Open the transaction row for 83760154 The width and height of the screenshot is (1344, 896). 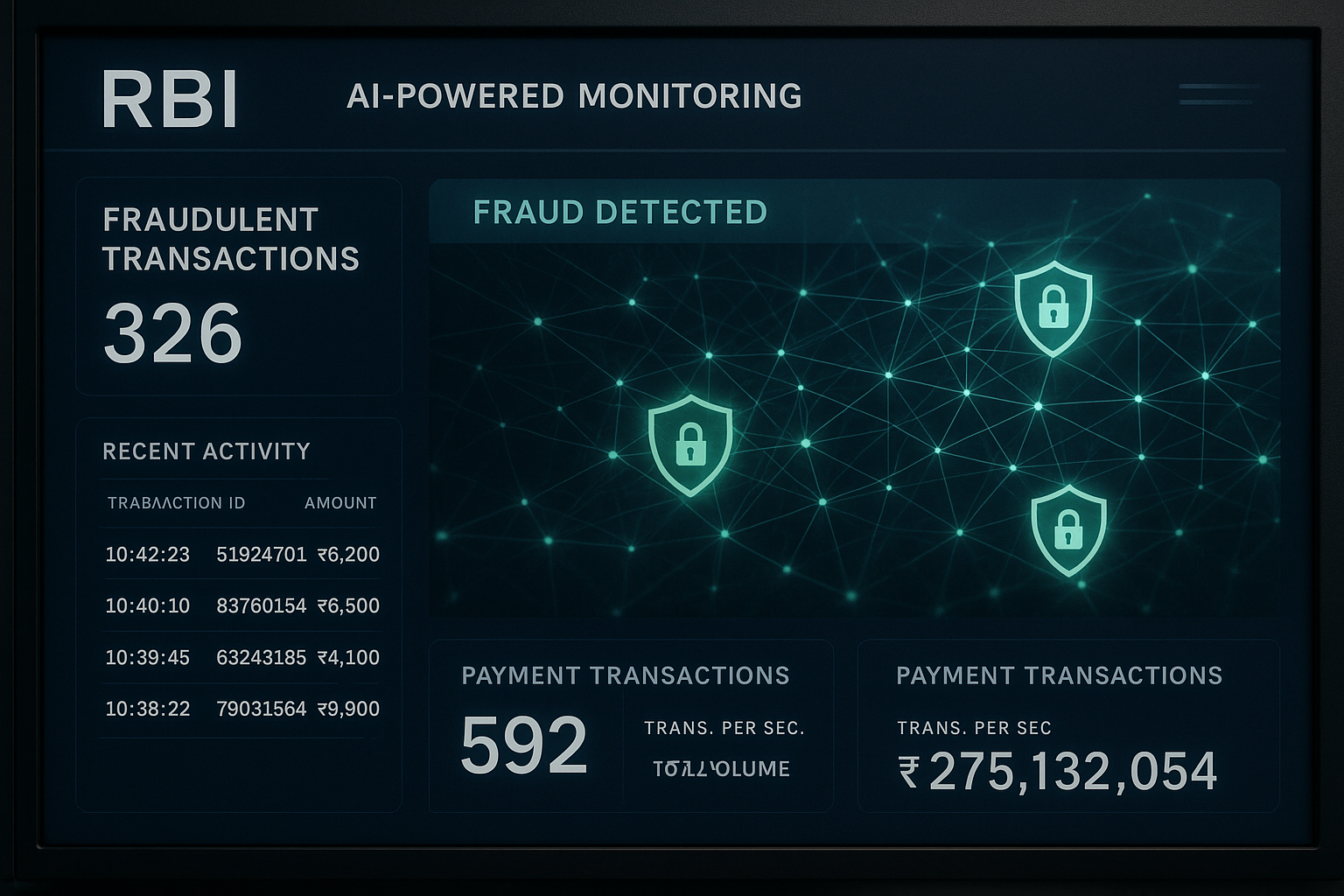click(x=241, y=605)
